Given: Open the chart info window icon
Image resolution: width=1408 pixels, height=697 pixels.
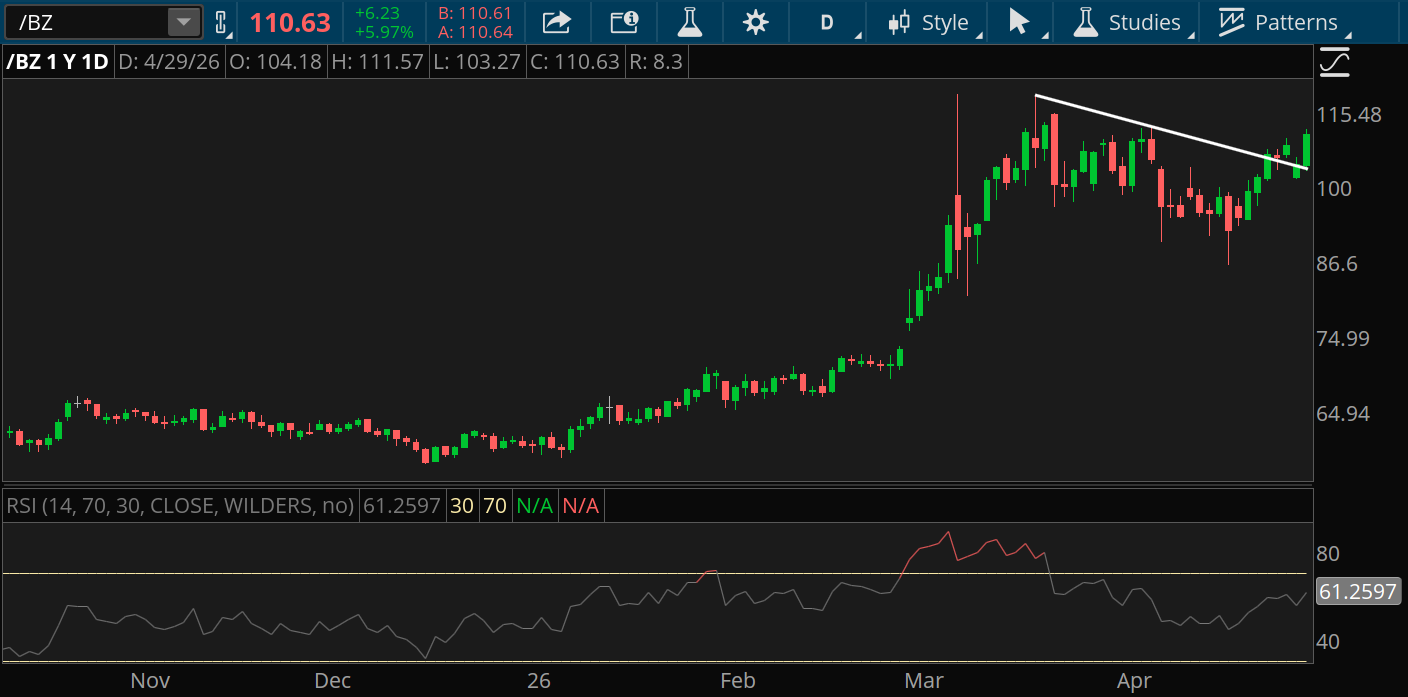Looking at the screenshot, I should pyautogui.click(x=624, y=22).
